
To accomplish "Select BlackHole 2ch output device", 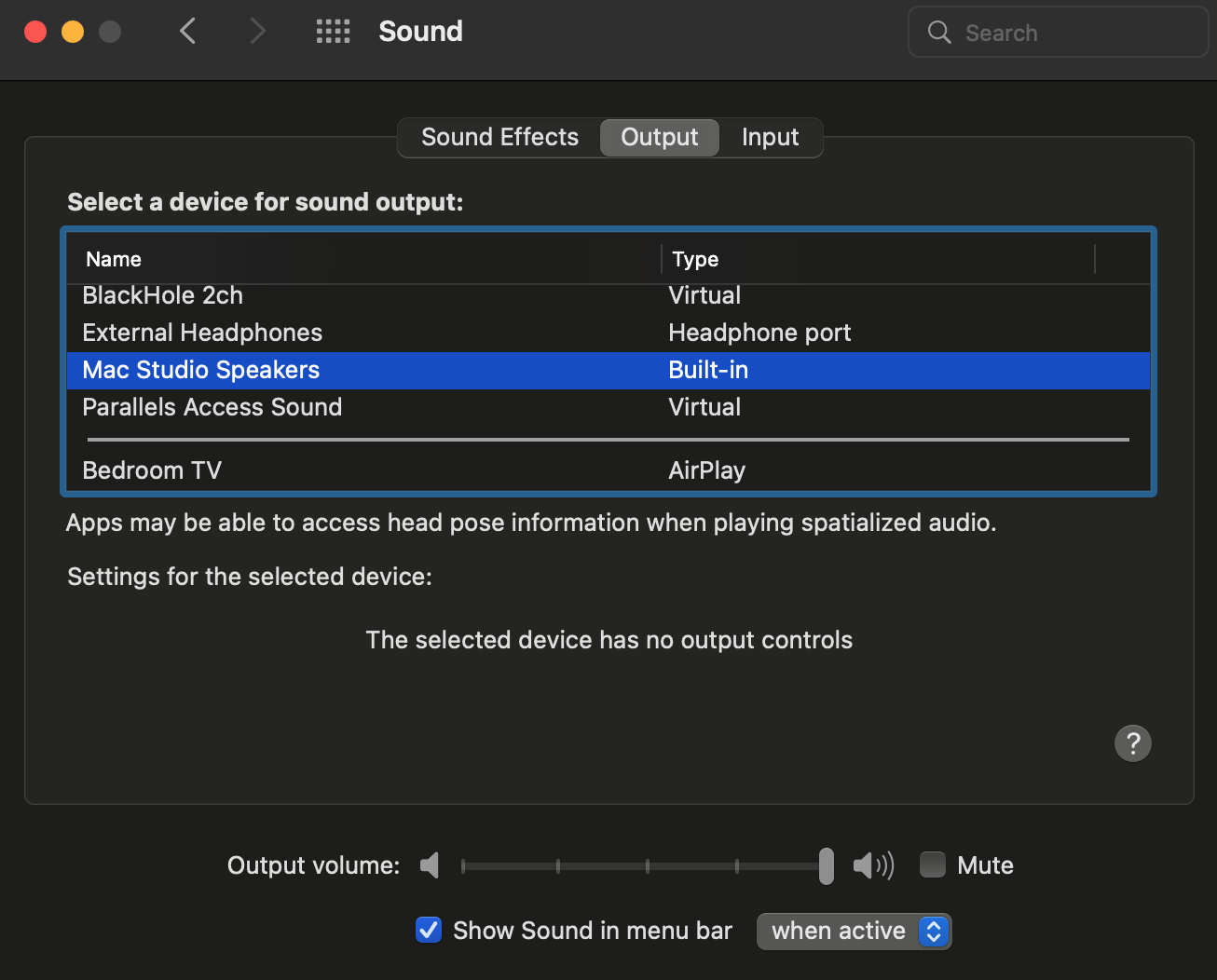I will click(163, 296).
